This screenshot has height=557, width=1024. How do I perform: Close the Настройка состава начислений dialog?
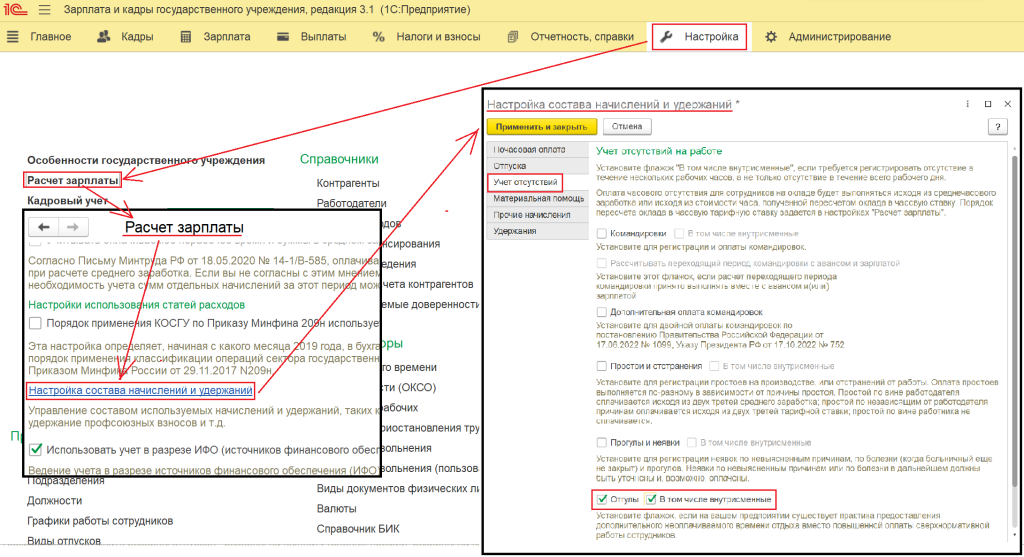[x=1008, y=104]
